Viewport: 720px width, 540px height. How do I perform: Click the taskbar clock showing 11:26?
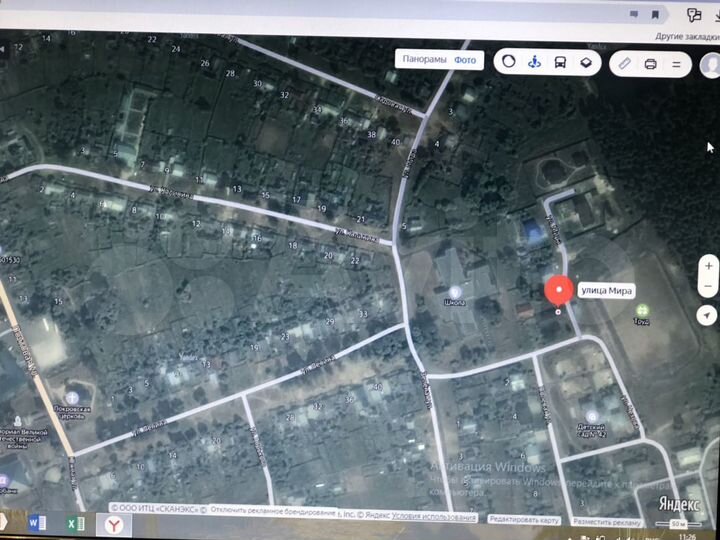coord(686,537)
